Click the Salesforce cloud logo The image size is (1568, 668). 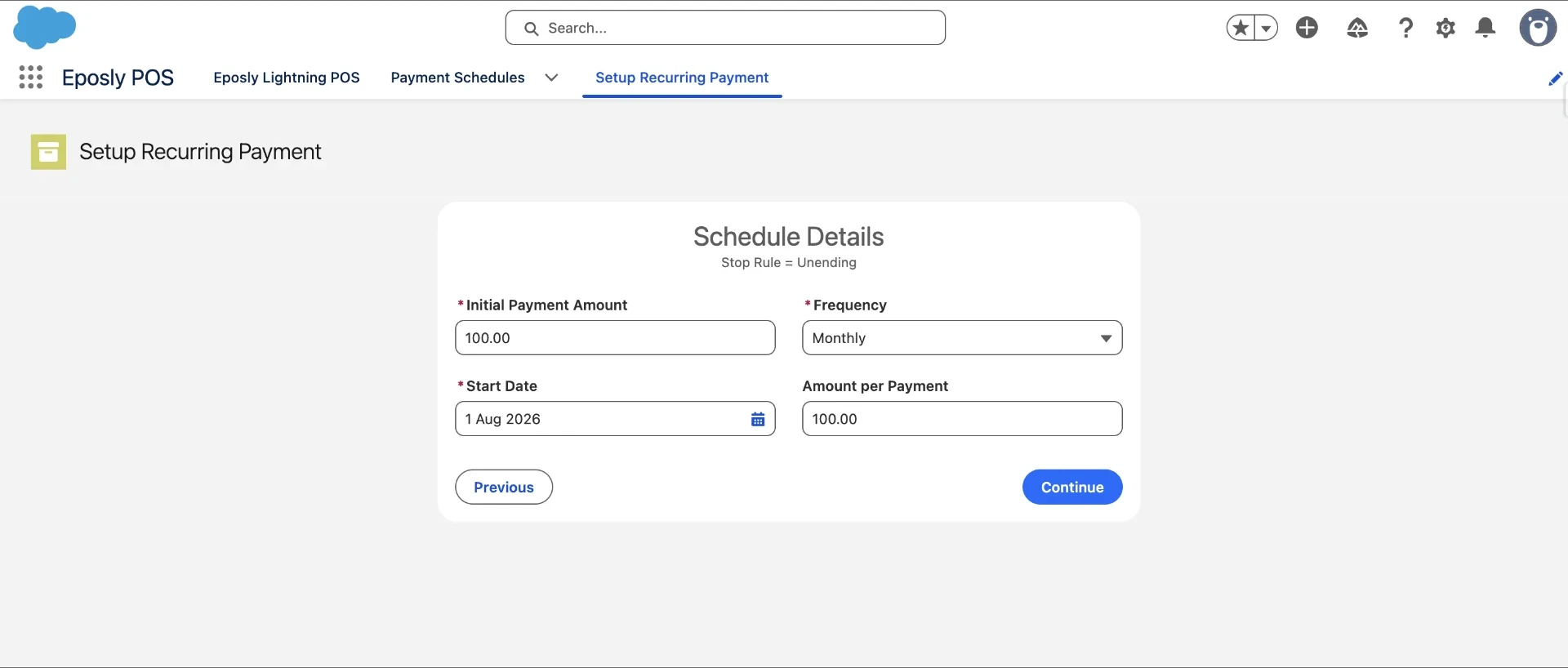(45, 27)
